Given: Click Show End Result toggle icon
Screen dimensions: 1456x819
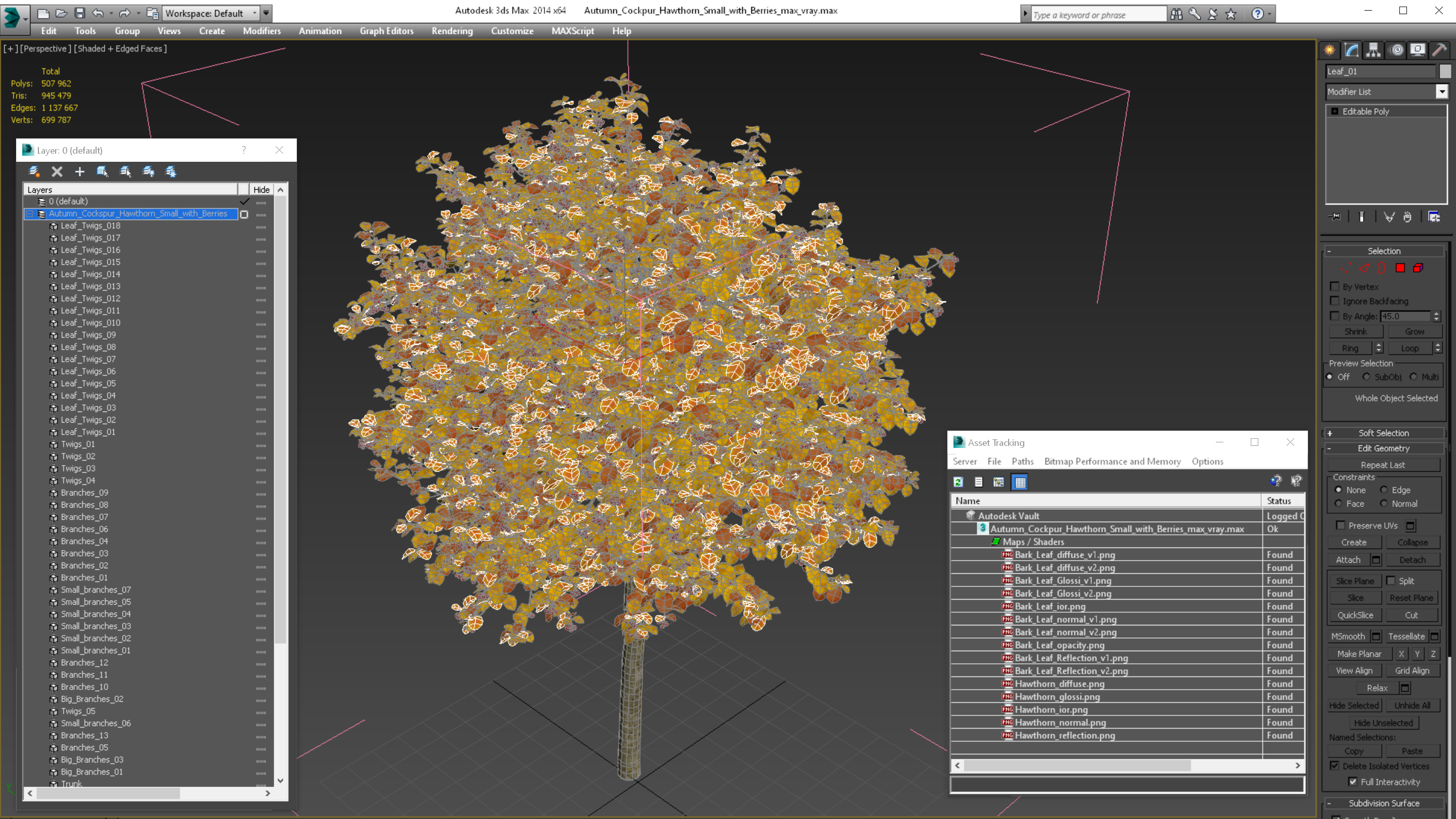Looking at the screenshot, I should tap(1361, 216).
